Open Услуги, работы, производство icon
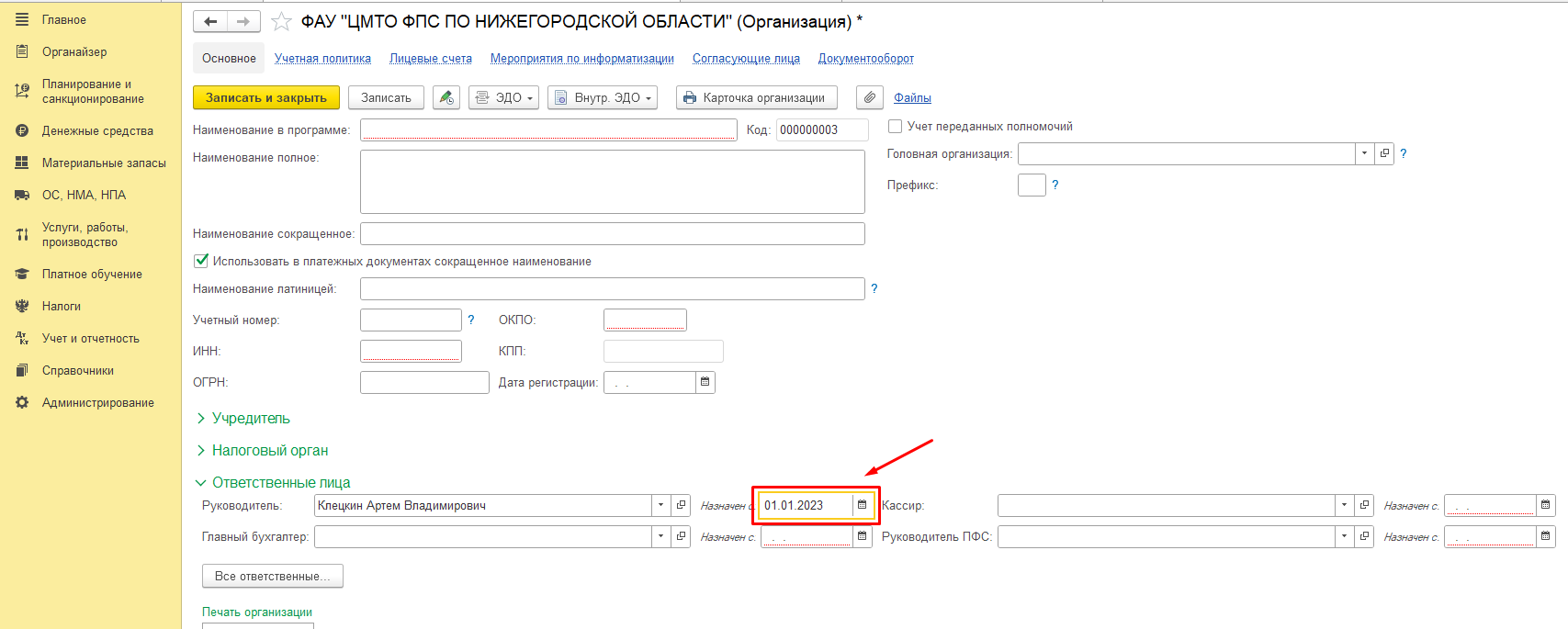Screen dimensions: 1568x629 [x=22, y=234]
